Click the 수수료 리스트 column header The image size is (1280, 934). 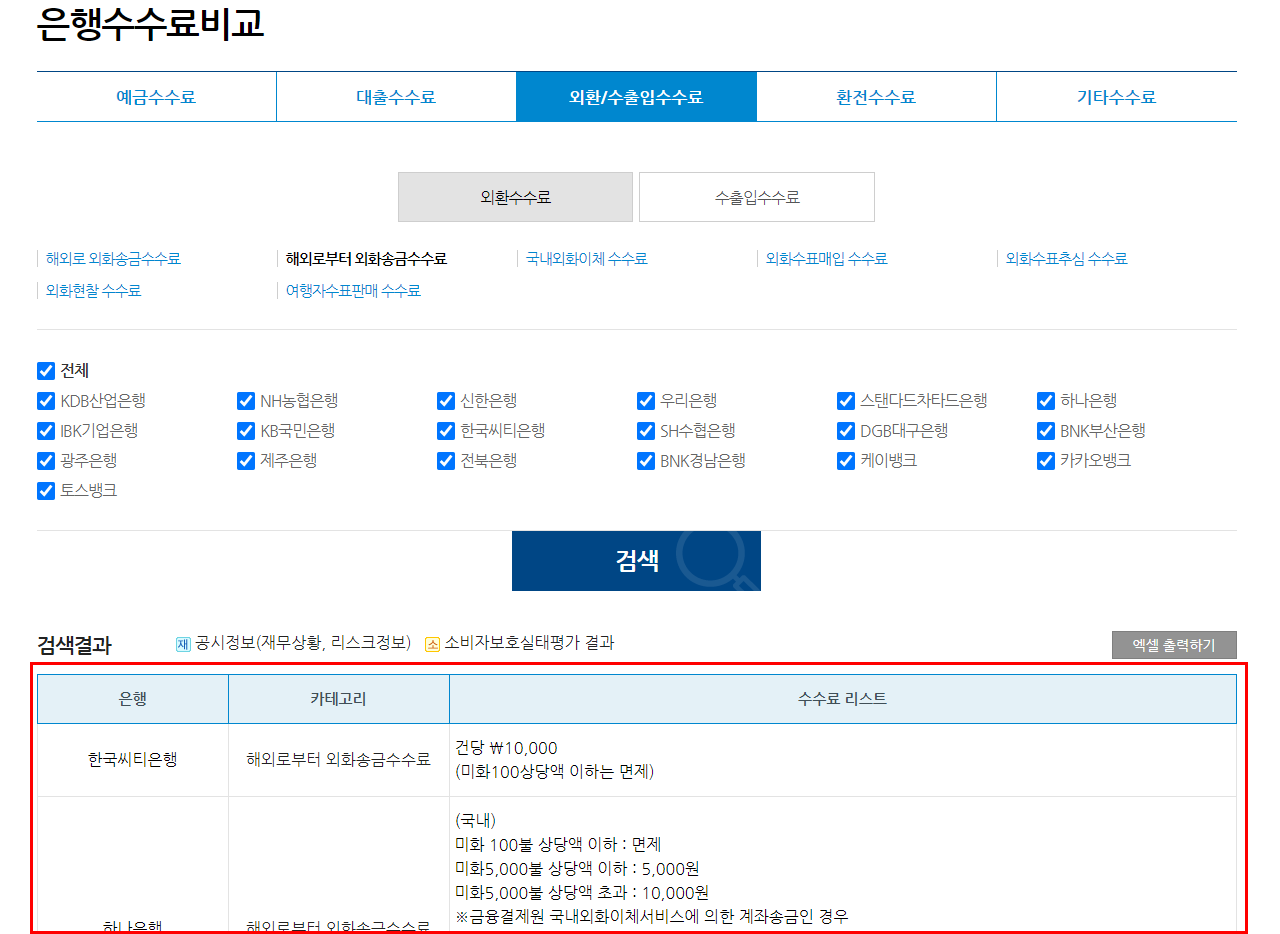[x=843, y=699]
